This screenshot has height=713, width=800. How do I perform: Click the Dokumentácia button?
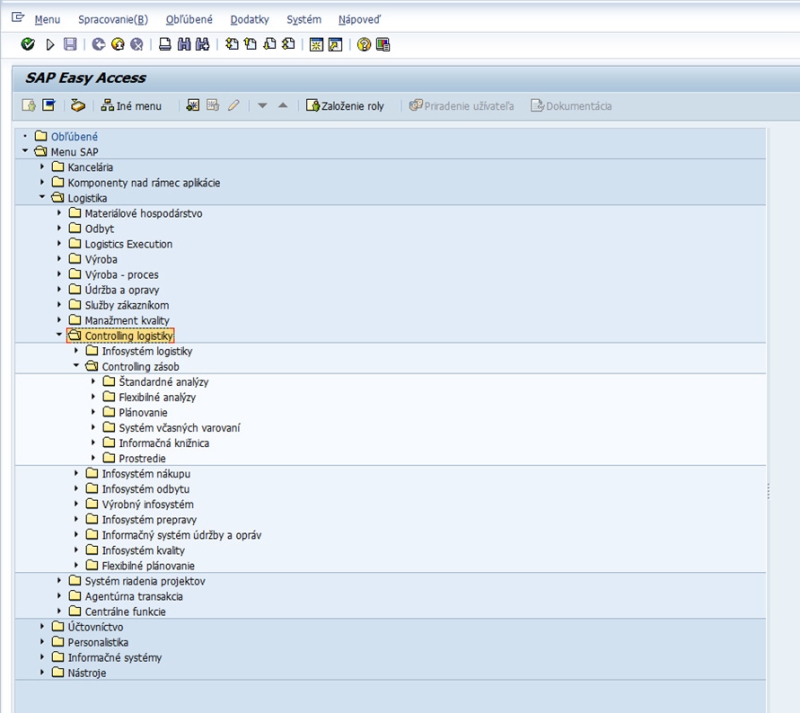coord(571,106)
